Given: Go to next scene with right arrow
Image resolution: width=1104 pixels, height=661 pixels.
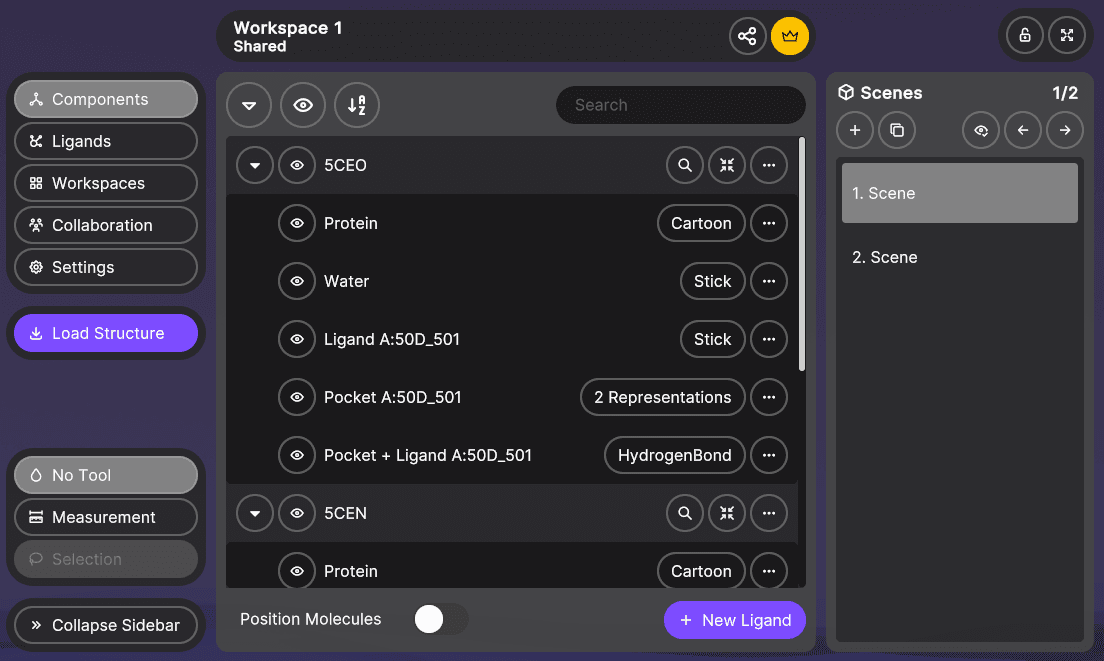Looking at the screenshot, I should click(x=1065, y=131).
